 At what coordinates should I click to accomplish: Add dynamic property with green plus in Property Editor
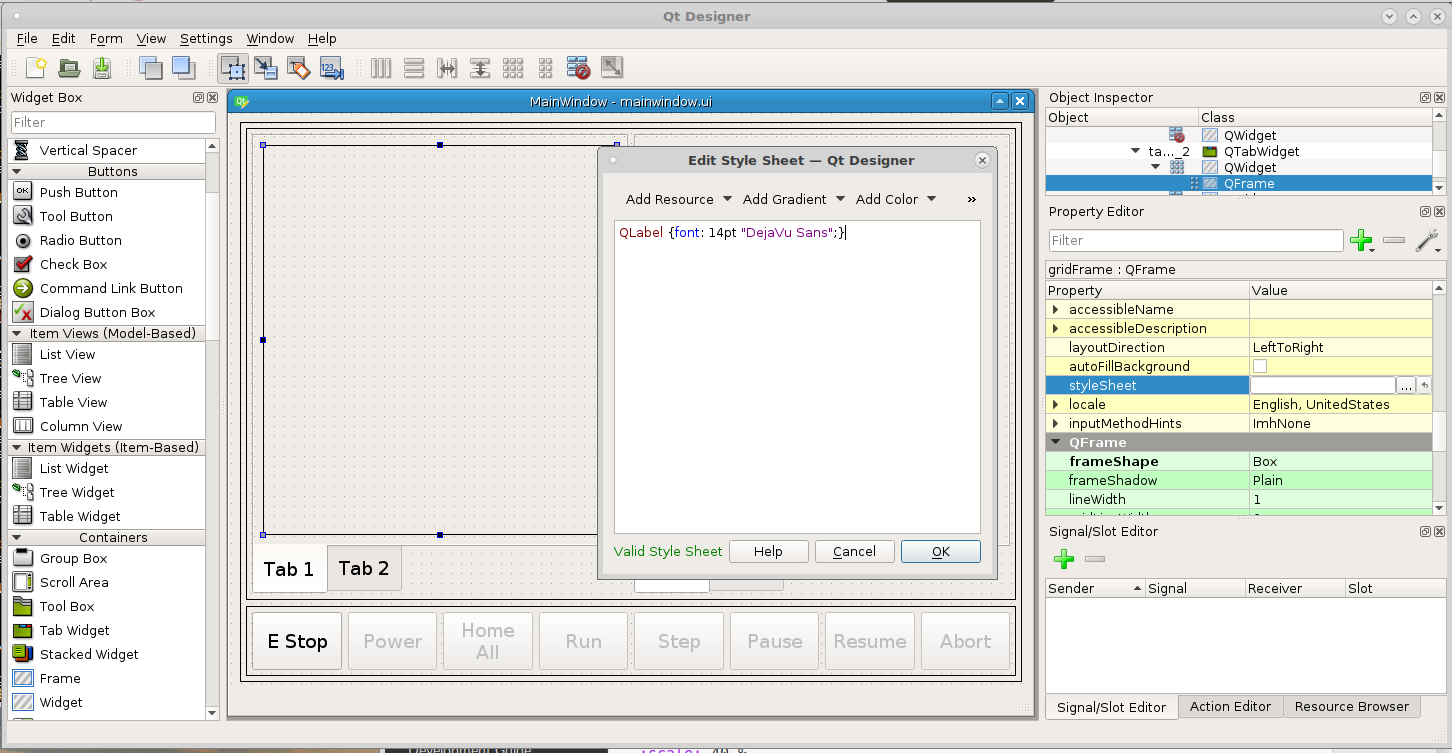(1361, 240)
